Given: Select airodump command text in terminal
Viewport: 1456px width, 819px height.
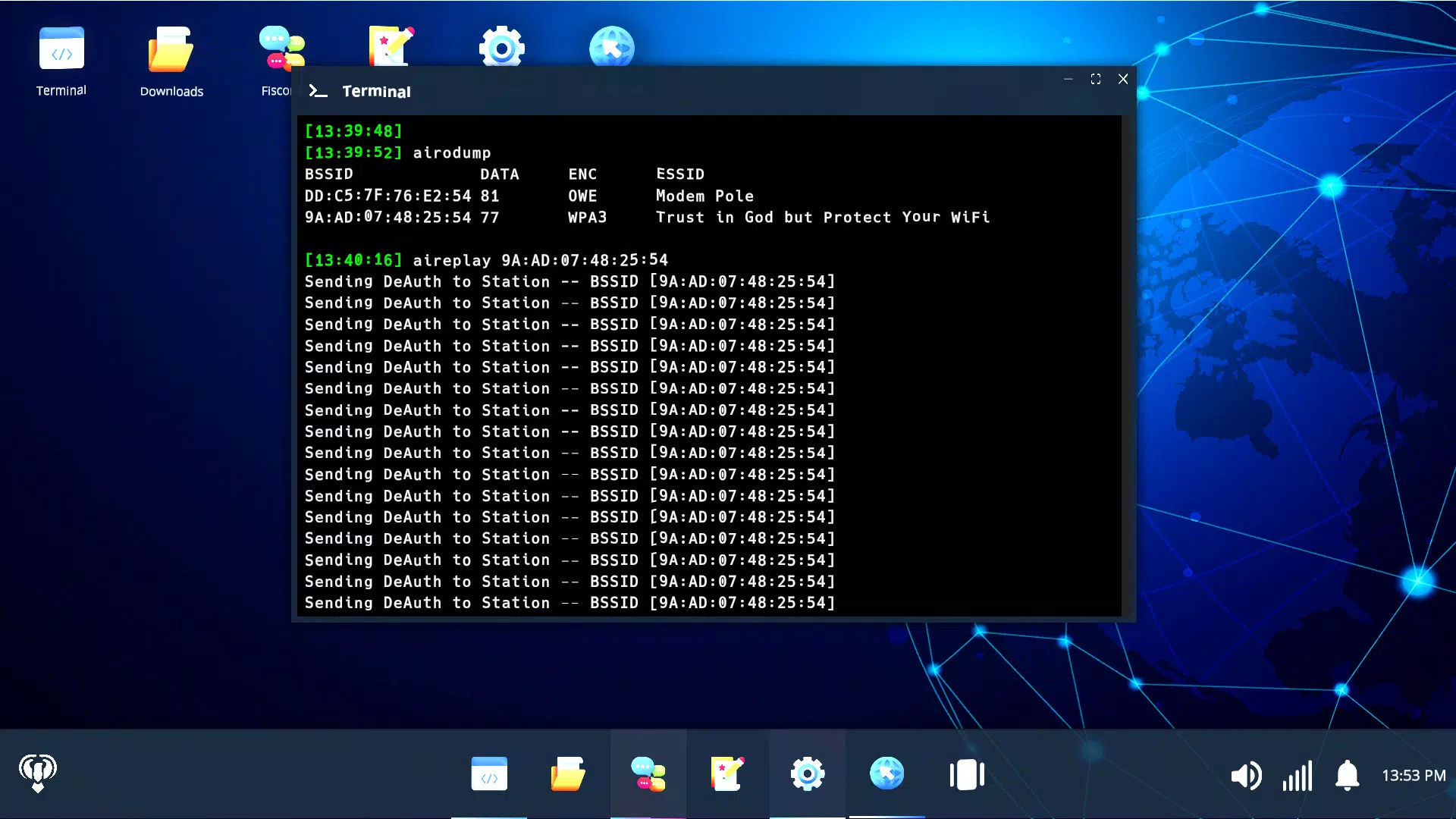Looking at the screenshot, I should click(452, 152).
